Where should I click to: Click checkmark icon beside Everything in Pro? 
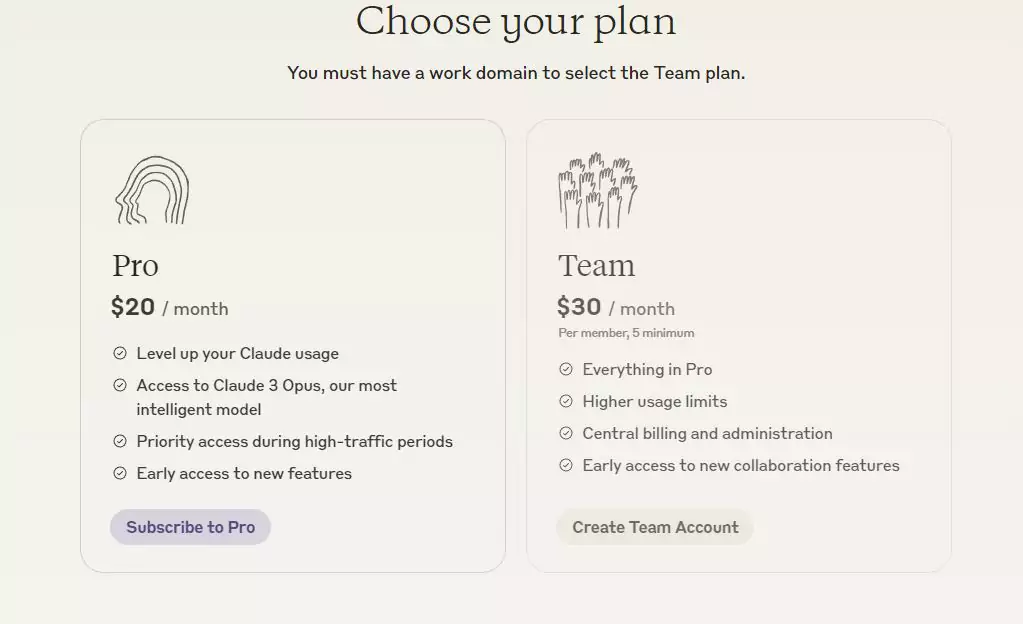coord(566,369)
